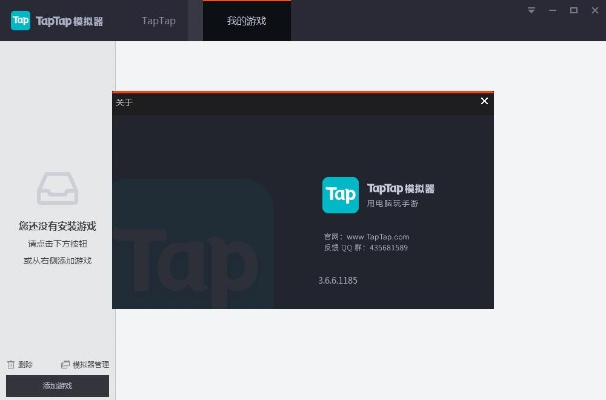Click the 用电脑玩手游 slogan text

tap(389, 204)
